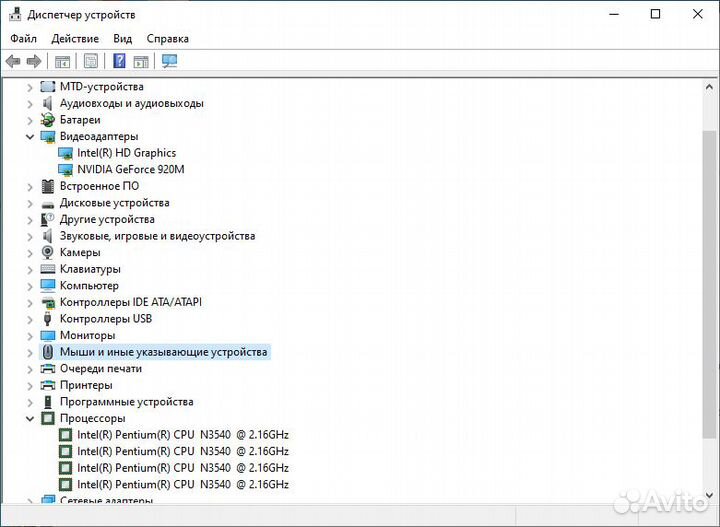Open the Файл menu
The height and width of the screenshot is (527, 720).
[x=23, y=39]
